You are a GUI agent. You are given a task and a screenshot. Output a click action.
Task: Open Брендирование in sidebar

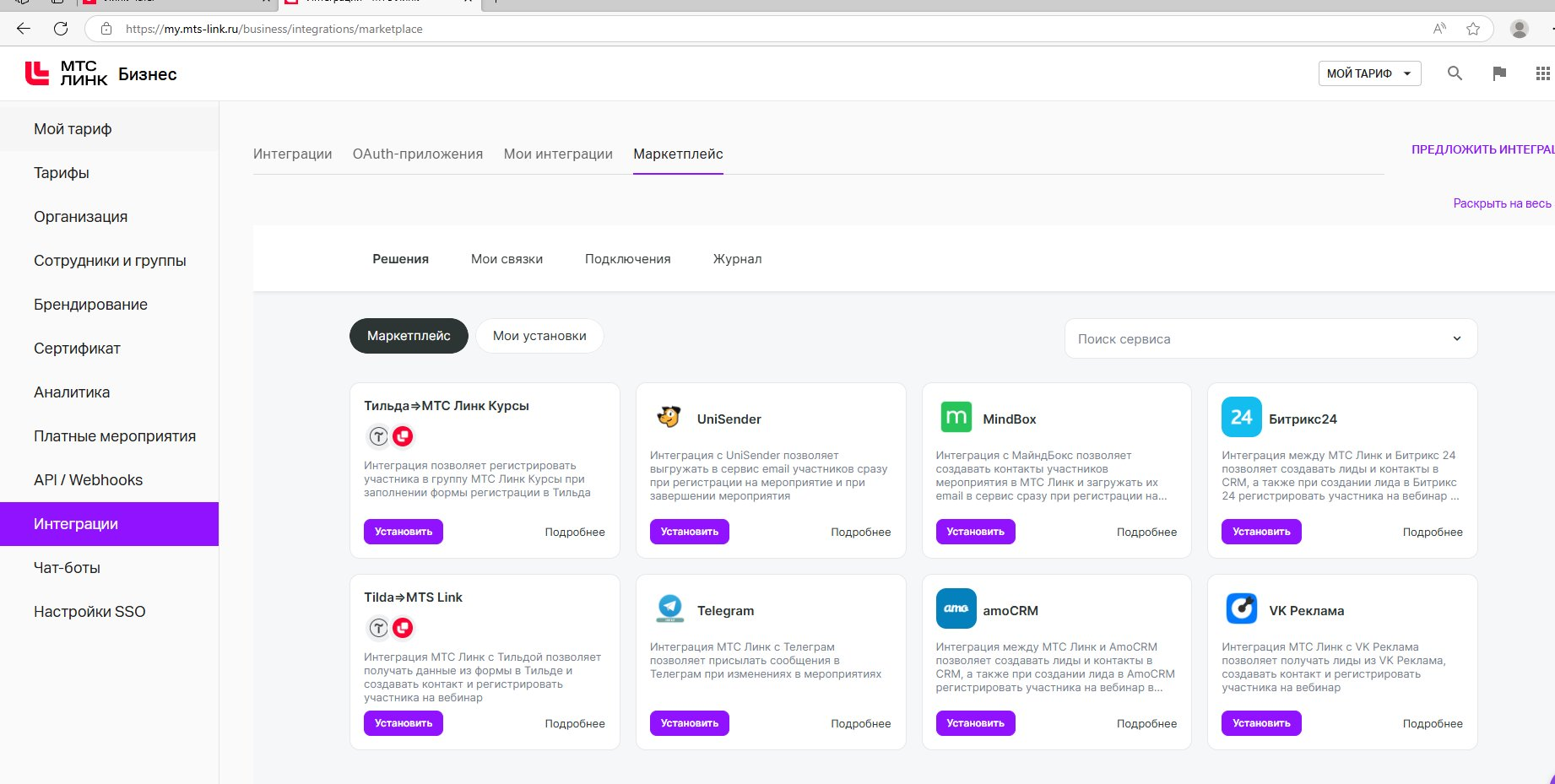[110, 305]
